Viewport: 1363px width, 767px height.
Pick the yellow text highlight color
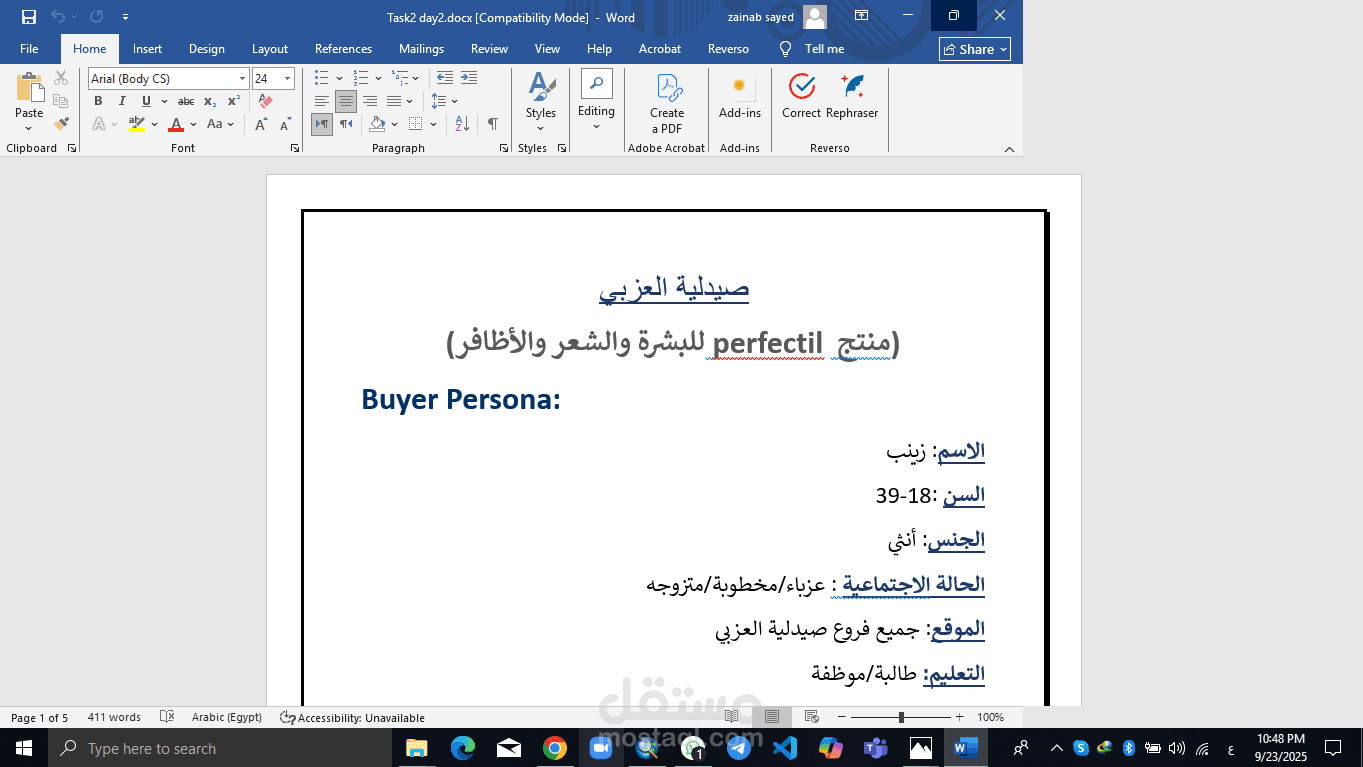pyautogui.click(x=138, y=125)
